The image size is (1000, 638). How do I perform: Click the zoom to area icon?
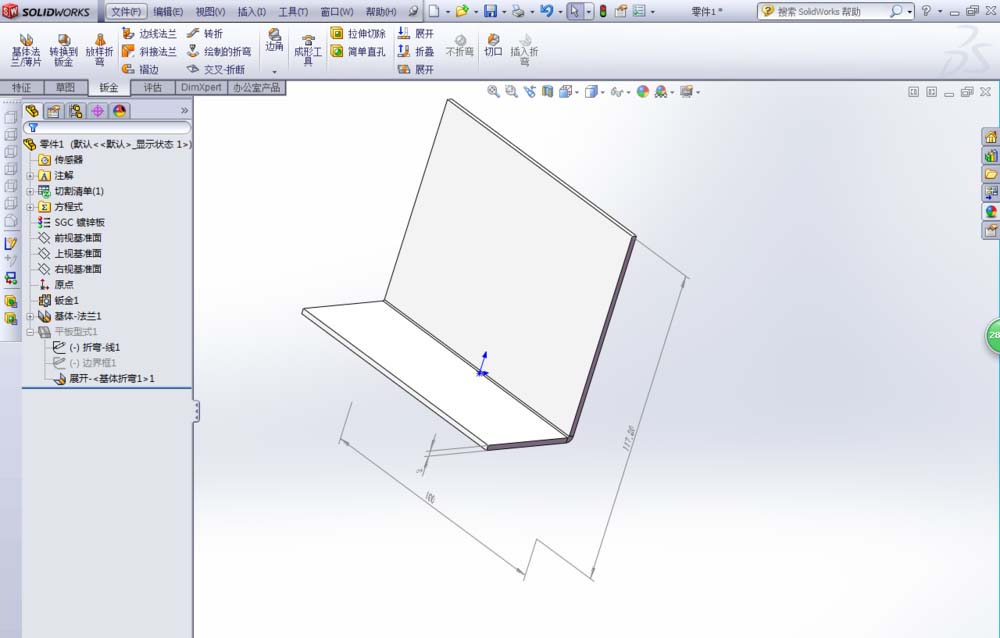click(511, 92)
